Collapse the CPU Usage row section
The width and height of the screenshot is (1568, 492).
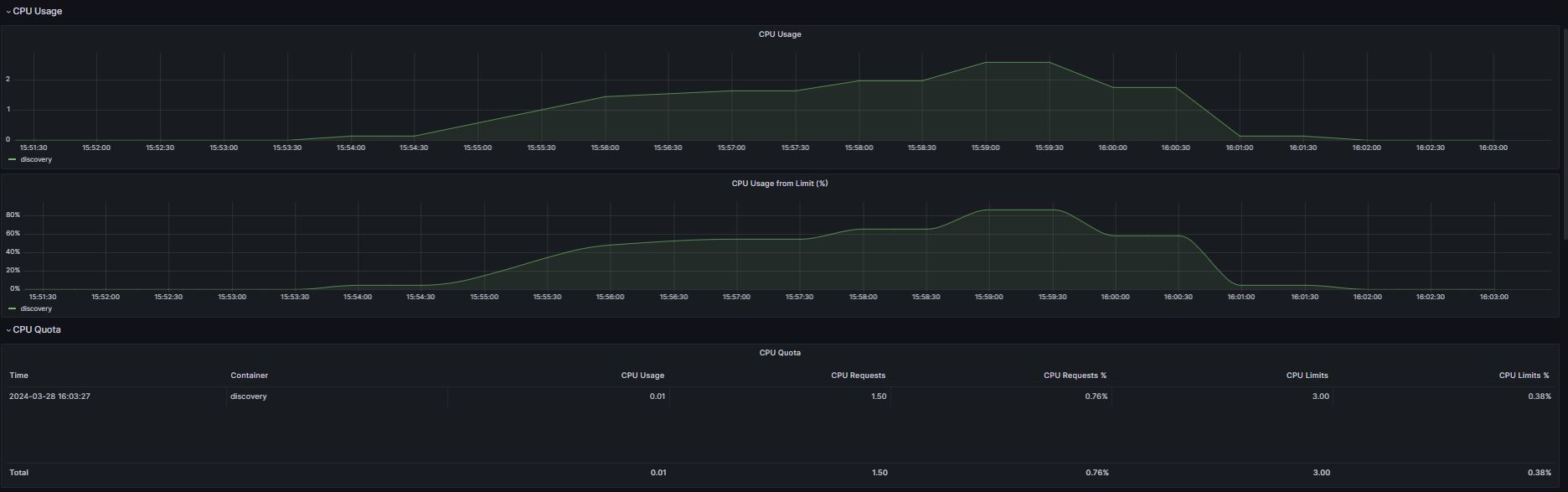point(34,11)
